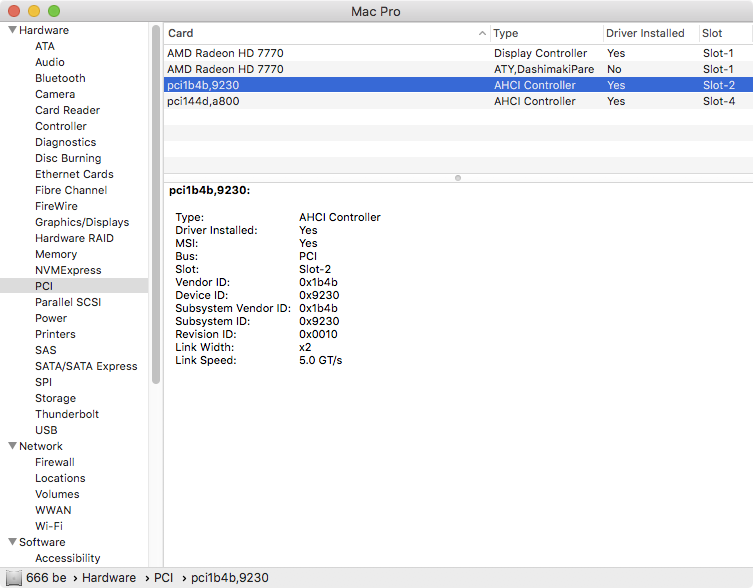Viewport: 753px width, 588px height.
Task: Click the Software section label
Action: pyautogui.click(x=42, y=541)
